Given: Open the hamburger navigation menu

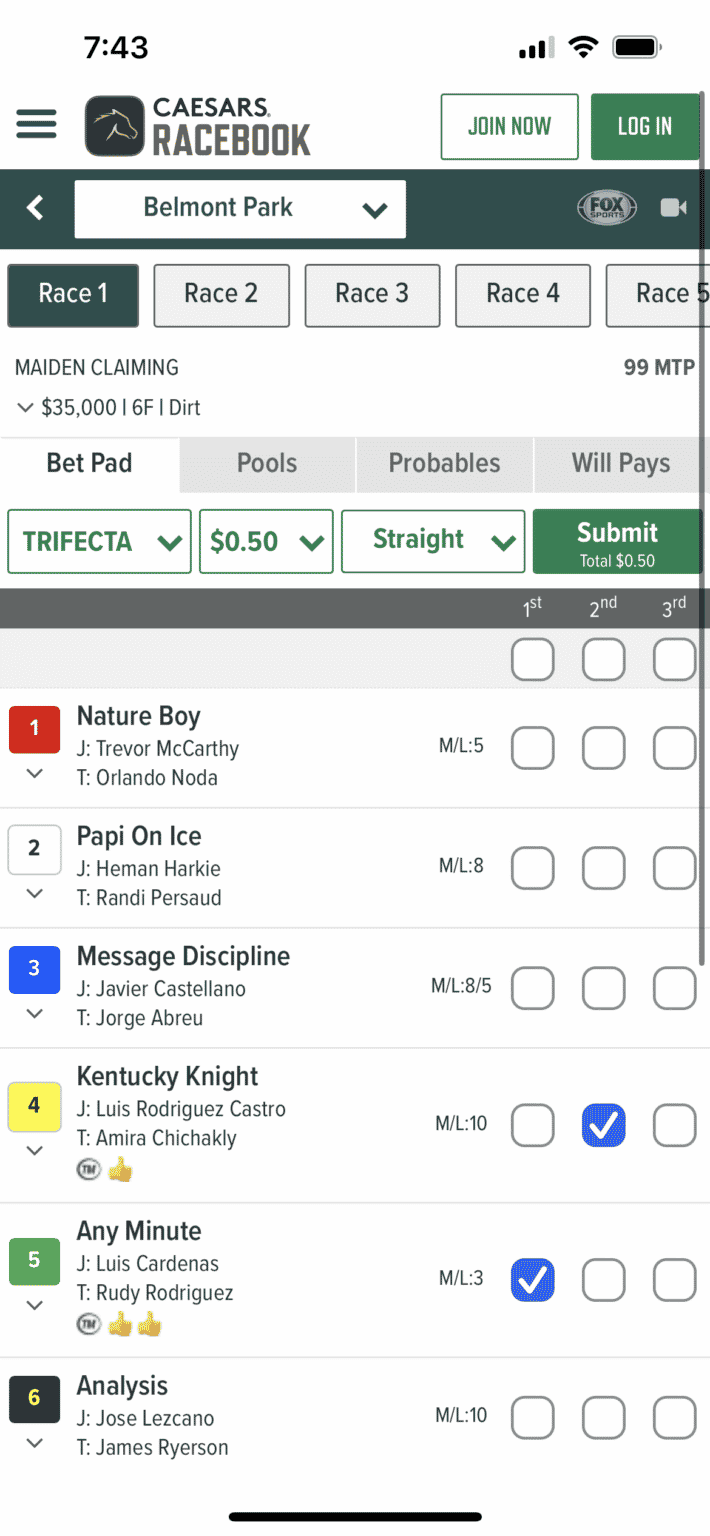Looking at the screenshot, I should 36,125.
